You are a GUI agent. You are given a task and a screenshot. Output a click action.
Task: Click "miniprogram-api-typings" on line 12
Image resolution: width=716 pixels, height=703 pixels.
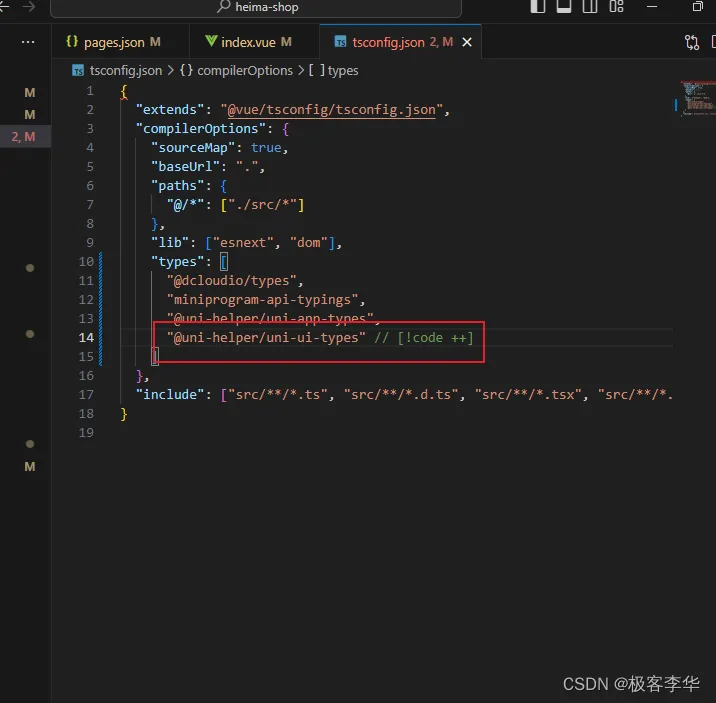[x=263, y=299]
